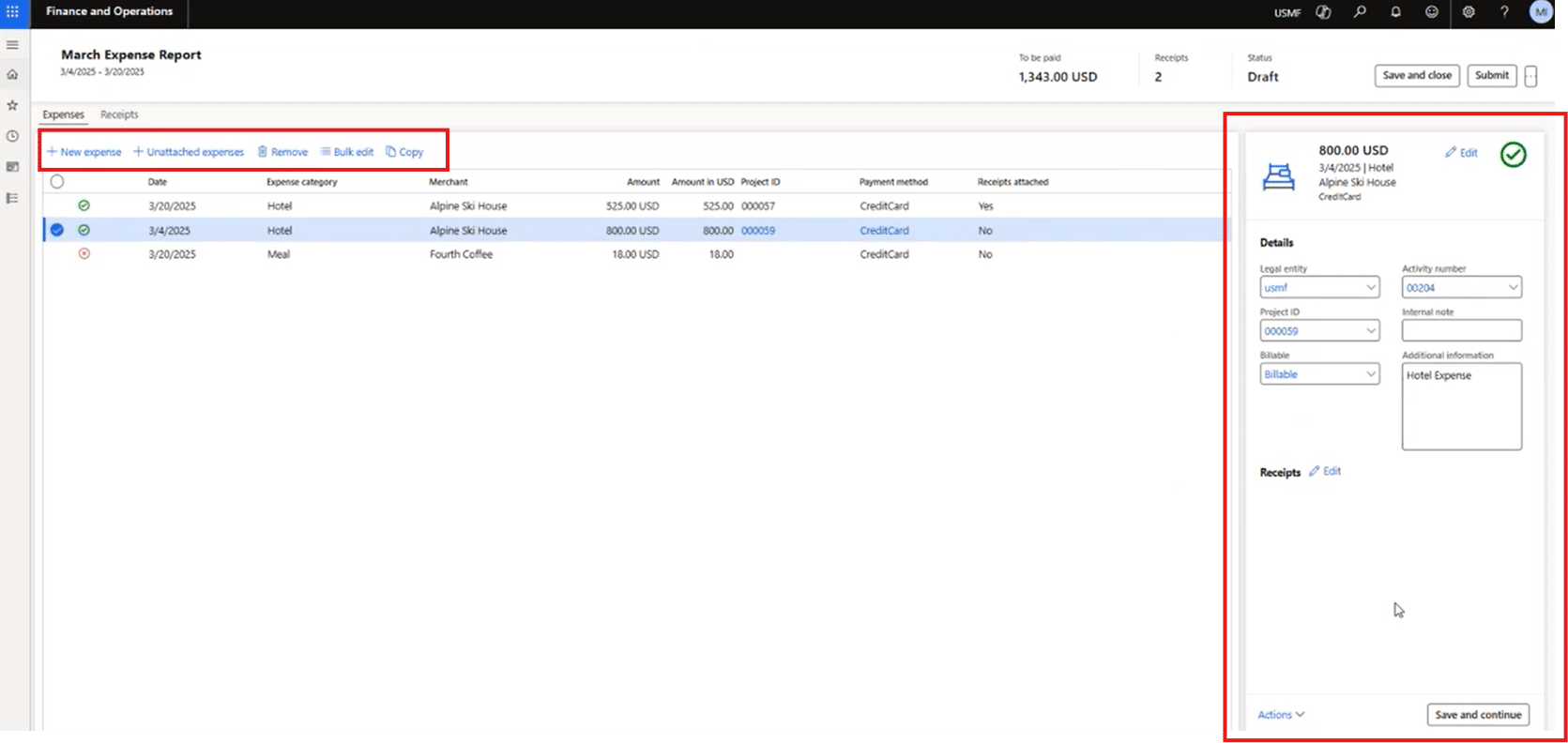This screenshot has height=743, width=1568.
Task: Click the Submit button
Action: (1491, 76)
